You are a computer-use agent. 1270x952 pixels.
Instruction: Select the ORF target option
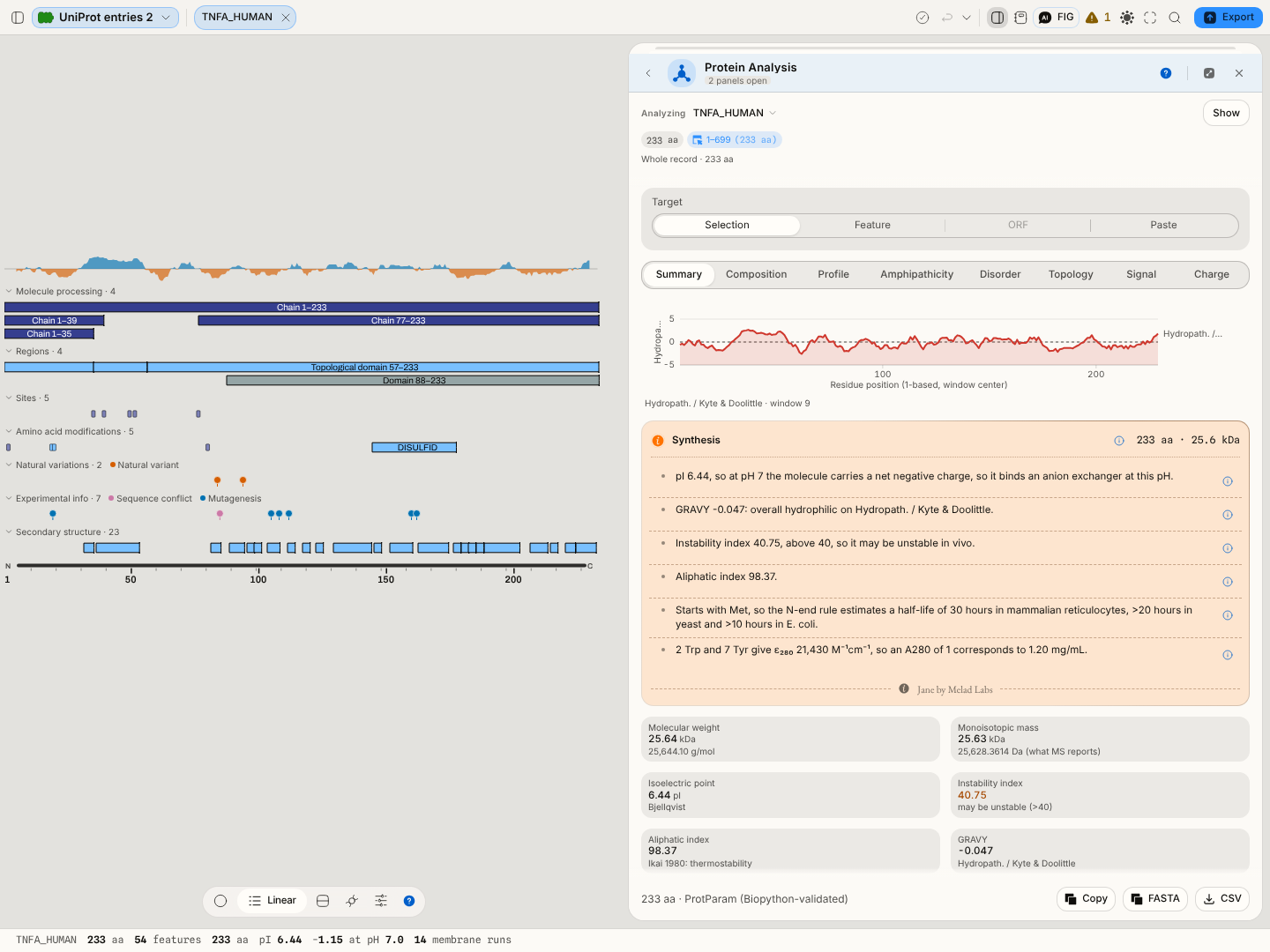pos(1018,226)
